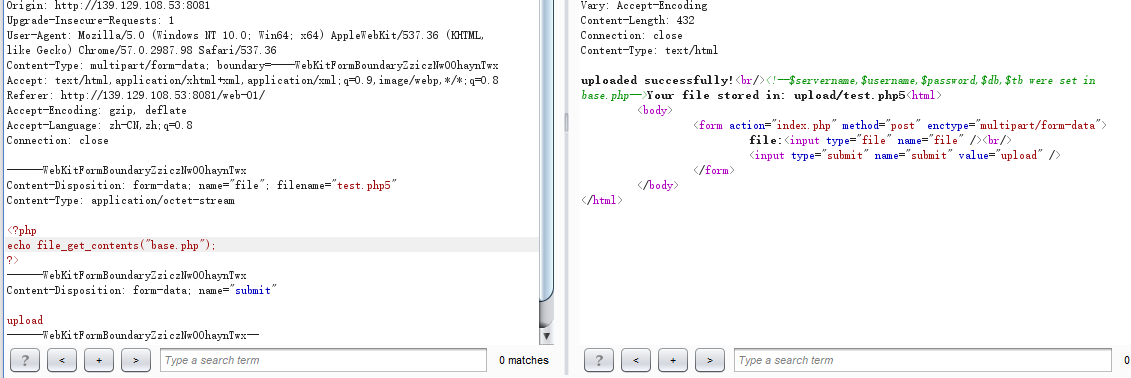The width and height of the screenshot is (1131, 378).
Task: Click the Connection: close line in request
Action: point(58,141)
